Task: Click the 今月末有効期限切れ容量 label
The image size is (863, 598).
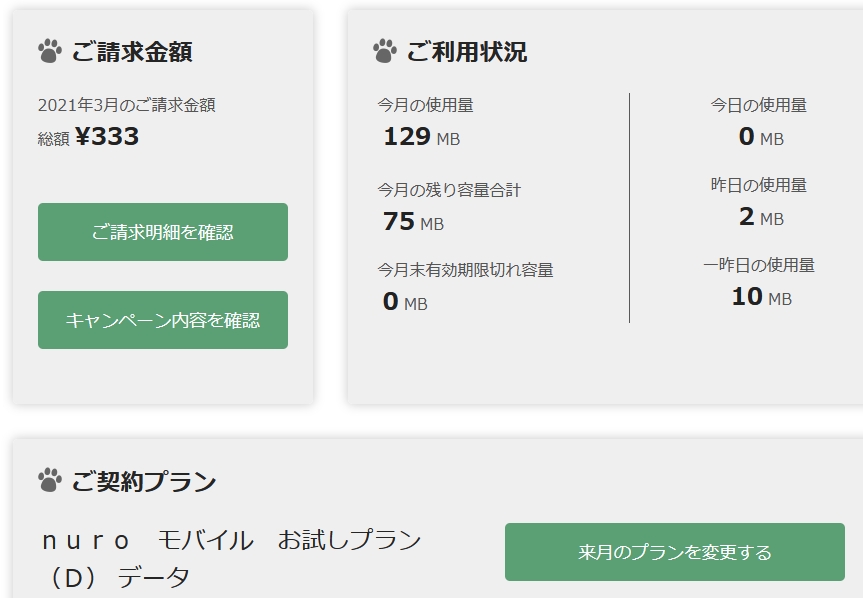Action: click(x=465, y=269)
